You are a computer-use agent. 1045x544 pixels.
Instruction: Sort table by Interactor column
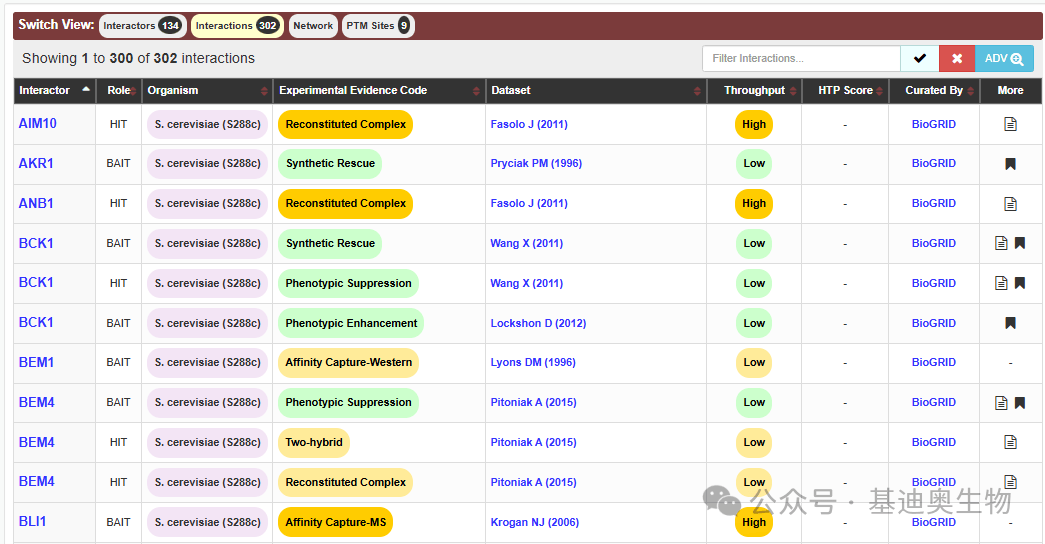(x=55, y=91)
